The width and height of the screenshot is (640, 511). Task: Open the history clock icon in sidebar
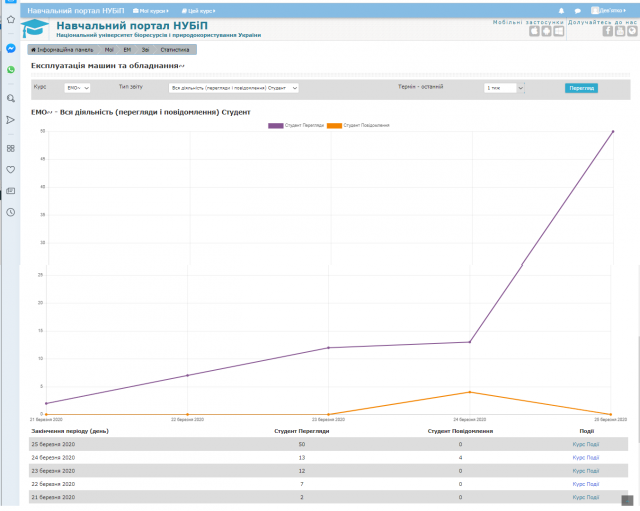point(10,212)
